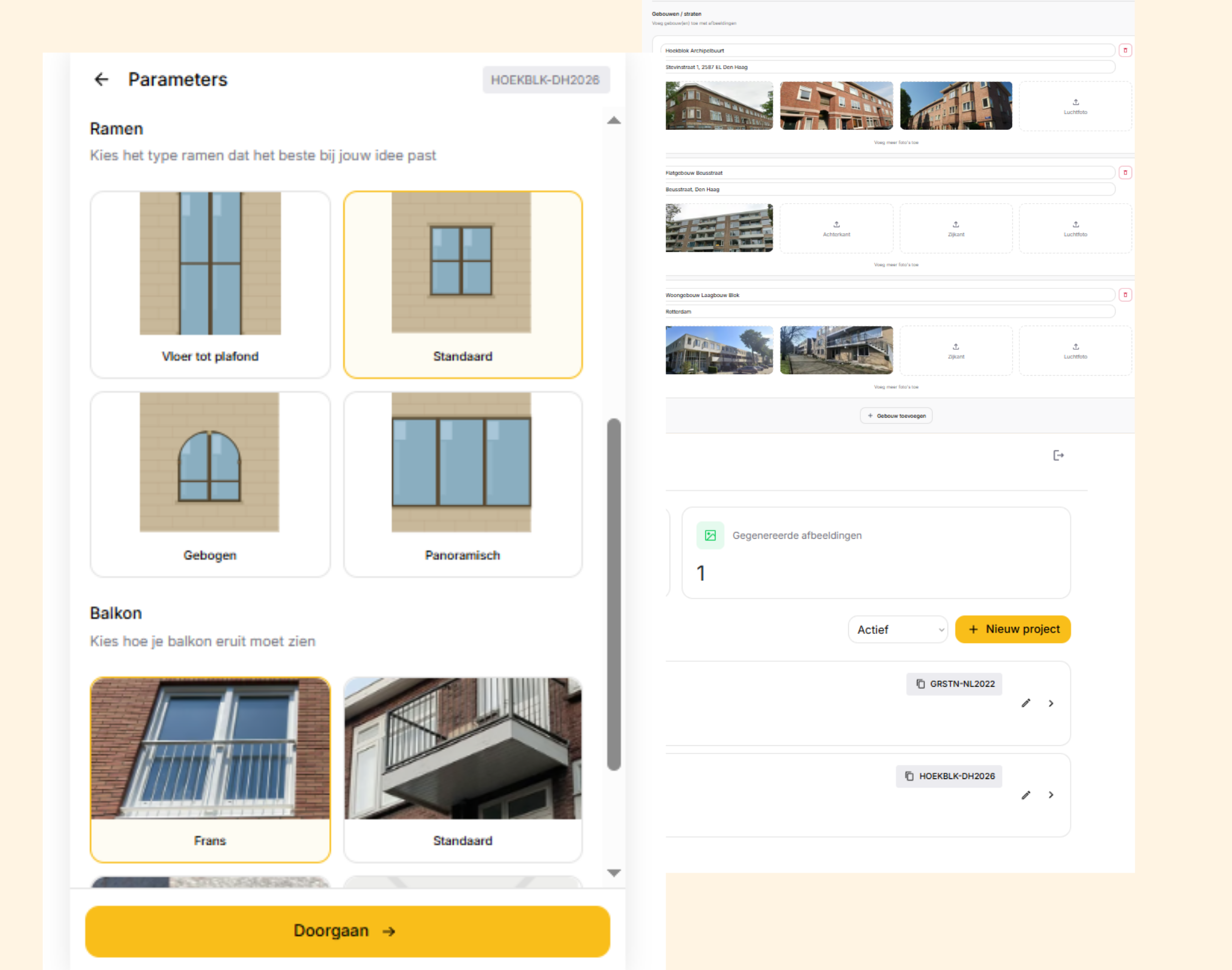Open second photo of Hoekblok Archipelbuurt
Image resolution: width=1232 pixels, height=970 pixels.
[836, 106]
